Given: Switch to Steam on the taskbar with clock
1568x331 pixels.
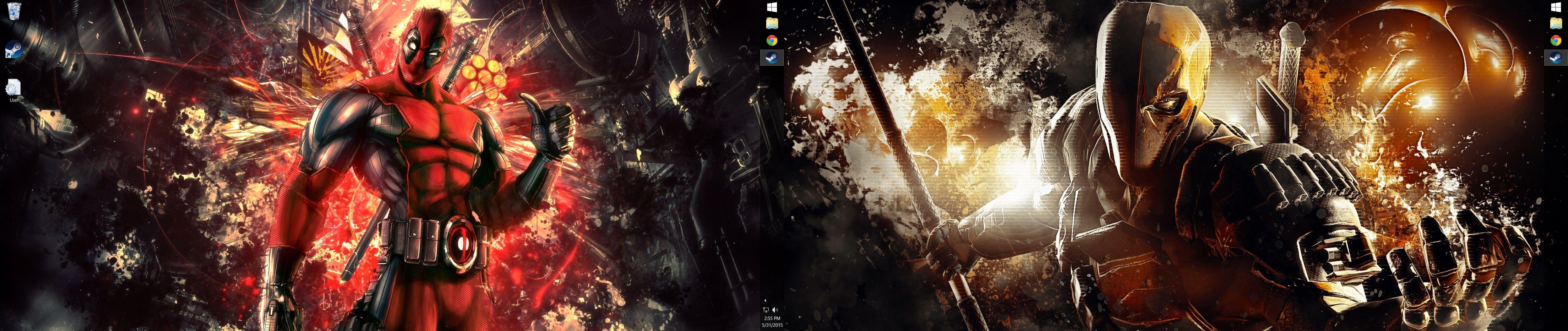Looking at the screenshot, I should click(x=772, y=58).
